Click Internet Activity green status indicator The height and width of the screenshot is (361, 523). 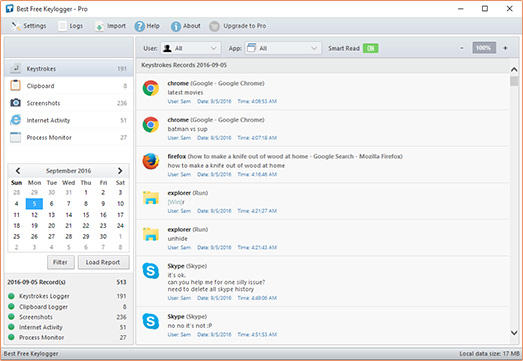click(11, 327)
